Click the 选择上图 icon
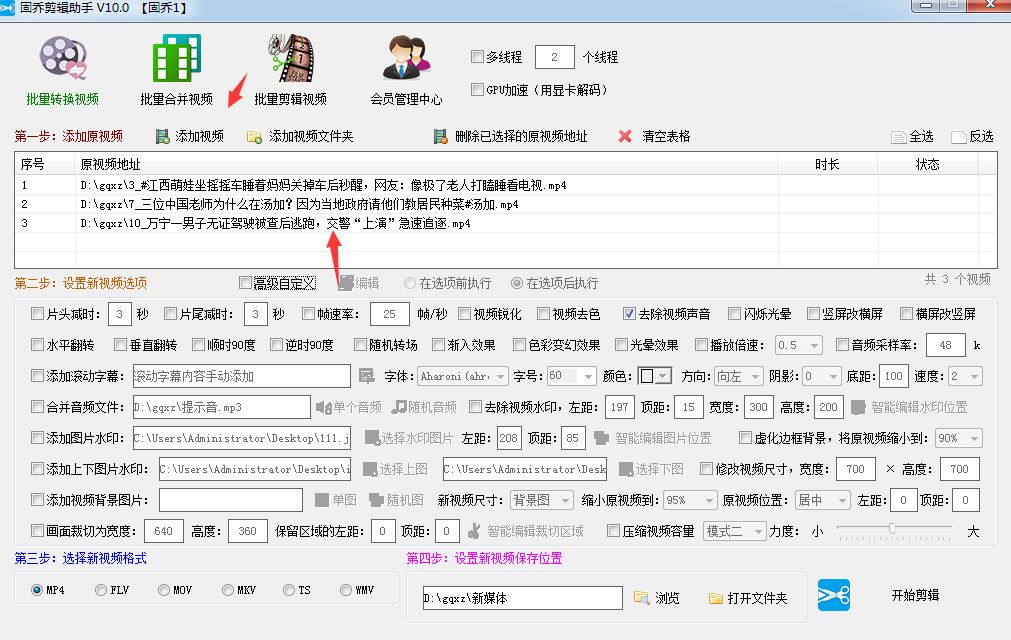Screen dimensions: 1011x640 coord(370,469)
